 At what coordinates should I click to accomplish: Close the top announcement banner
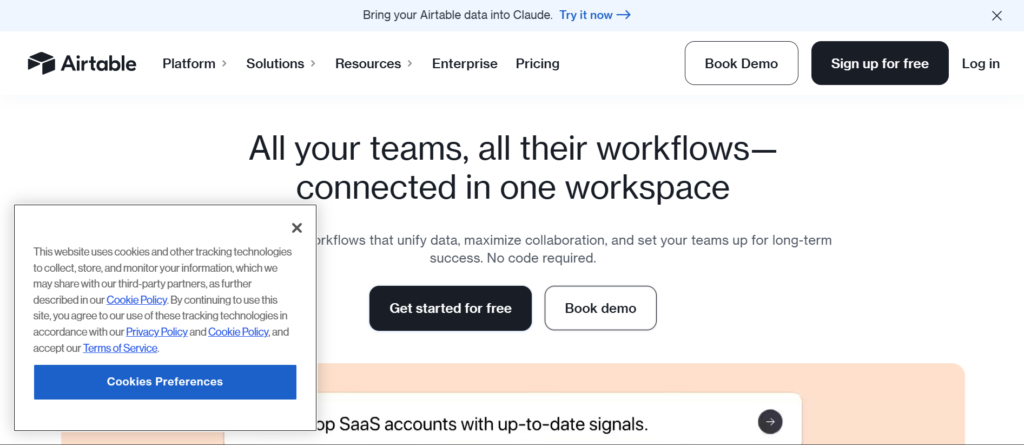pos(996,15)
